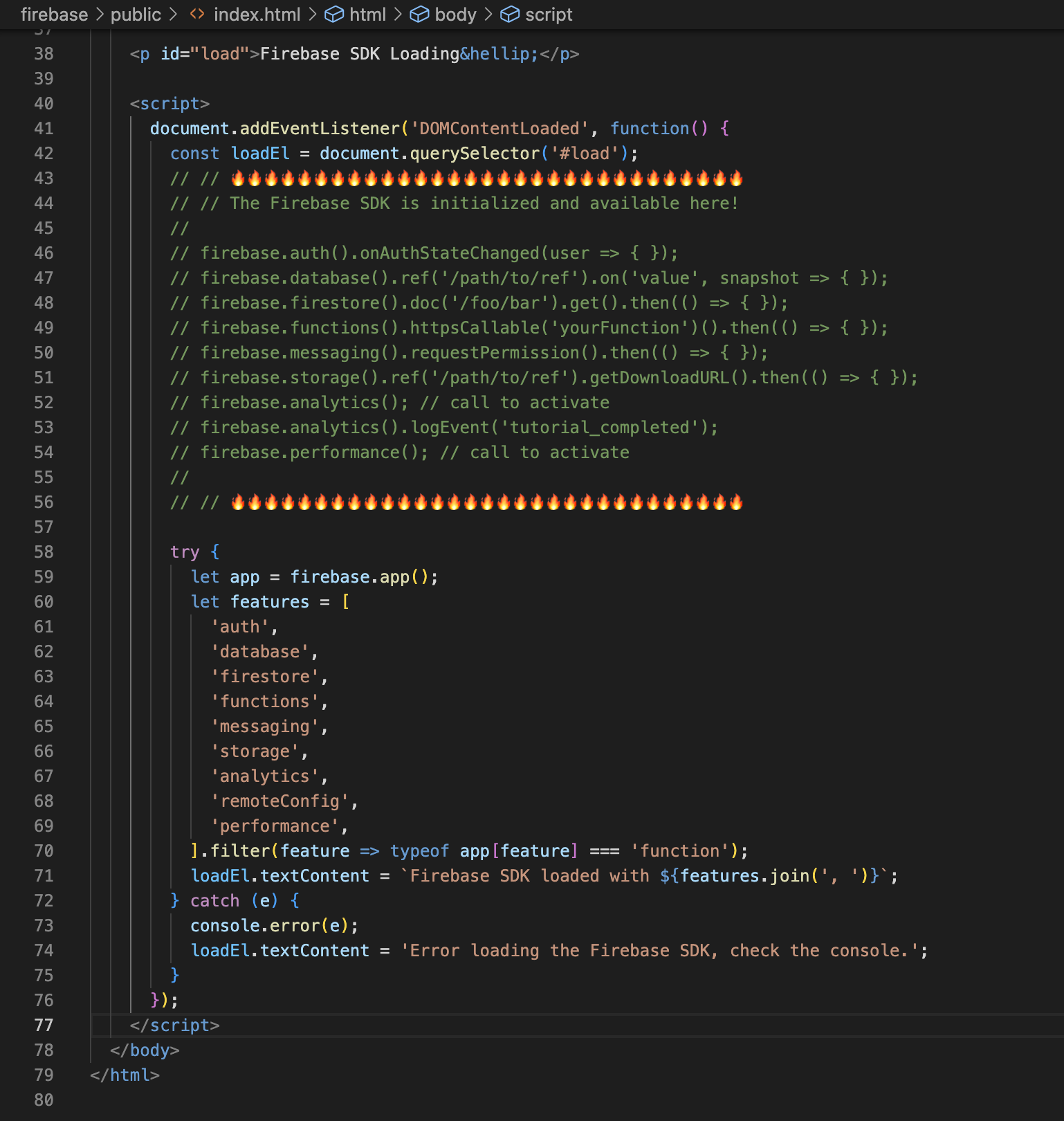Screen dimensions: 1064x1121
Task: Expand chevron after public breadcrumb
Action: (x=173, y=15)
